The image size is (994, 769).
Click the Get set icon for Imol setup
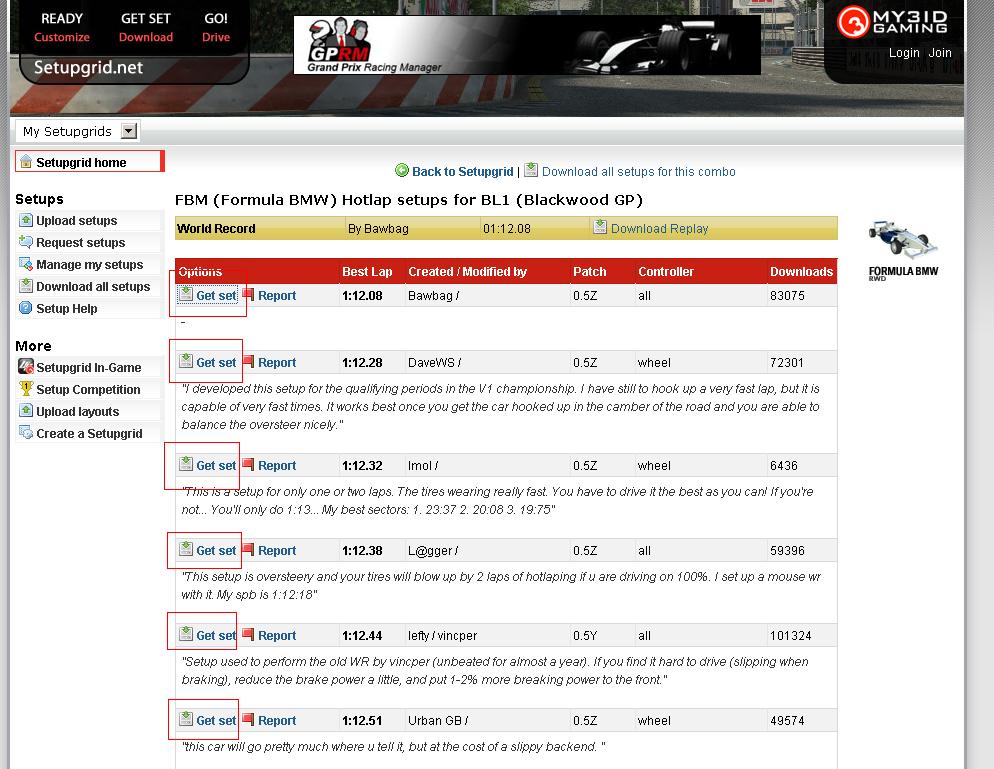coord(186,463)
